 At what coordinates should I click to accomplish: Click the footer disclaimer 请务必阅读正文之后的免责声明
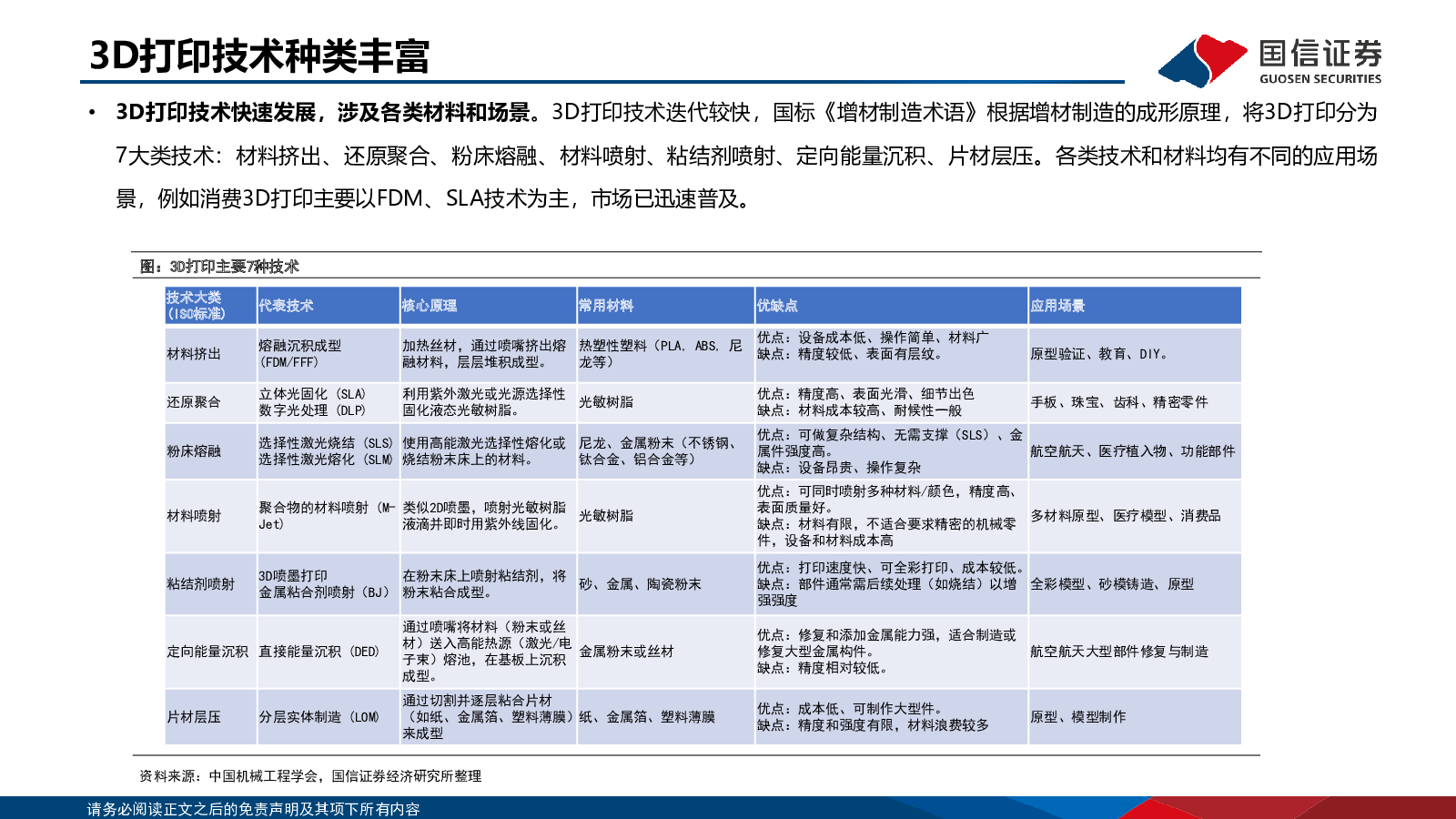253,809
